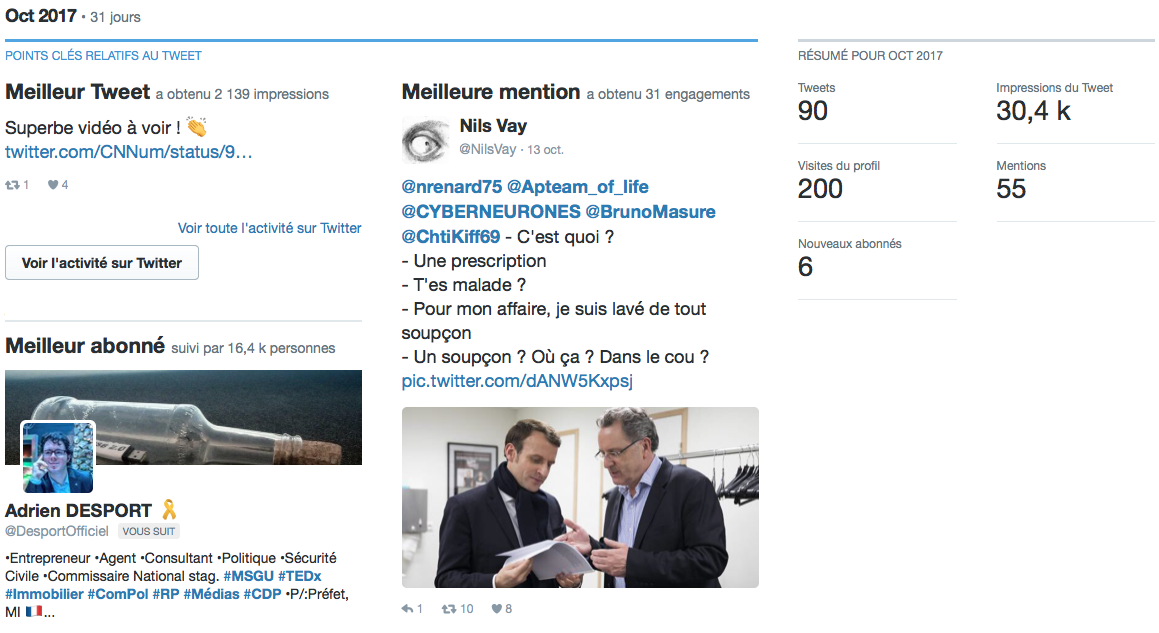The width and height of the screenshot is (1159, 633).
Task: Open the @CYBERNEURONES mention link
Action: click(491, 212)
